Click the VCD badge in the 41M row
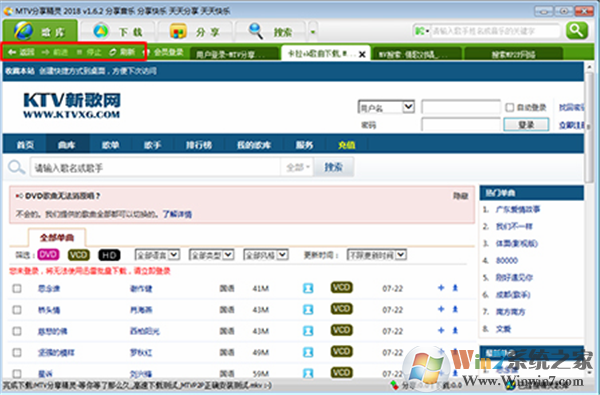The width and height of the screenshot is (600, 395). point(341,287)
